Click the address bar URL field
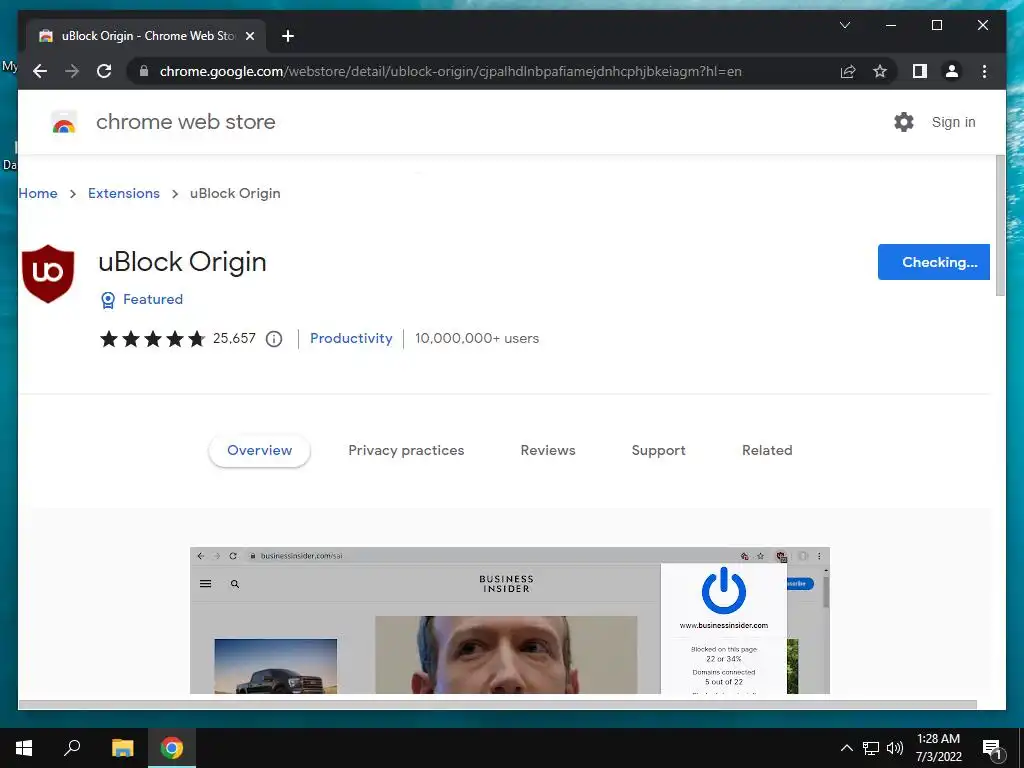Viewport: 1024px width, 768px height. point(451,71)
